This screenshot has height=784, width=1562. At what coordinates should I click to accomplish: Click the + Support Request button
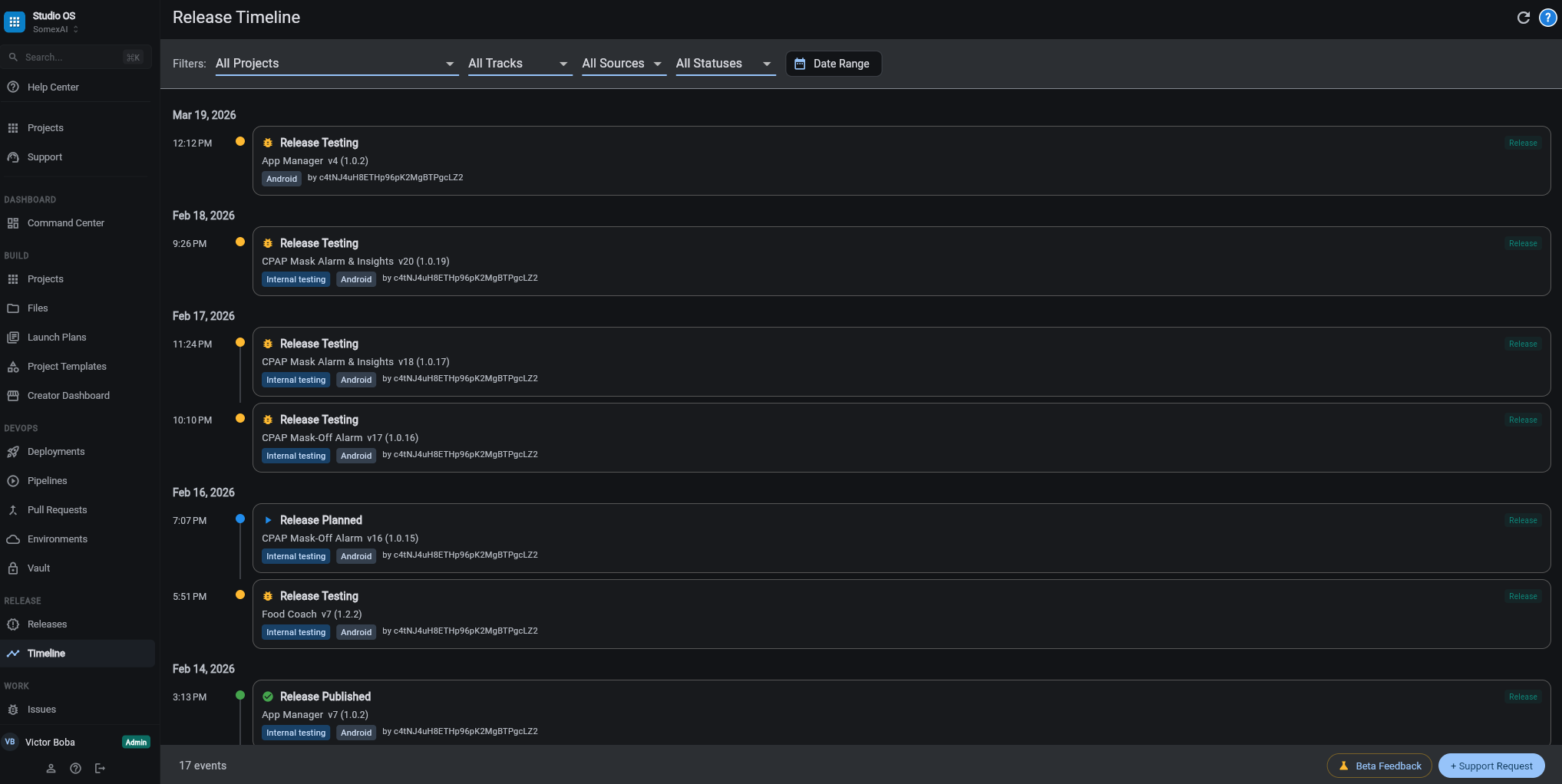point(1491,766)
